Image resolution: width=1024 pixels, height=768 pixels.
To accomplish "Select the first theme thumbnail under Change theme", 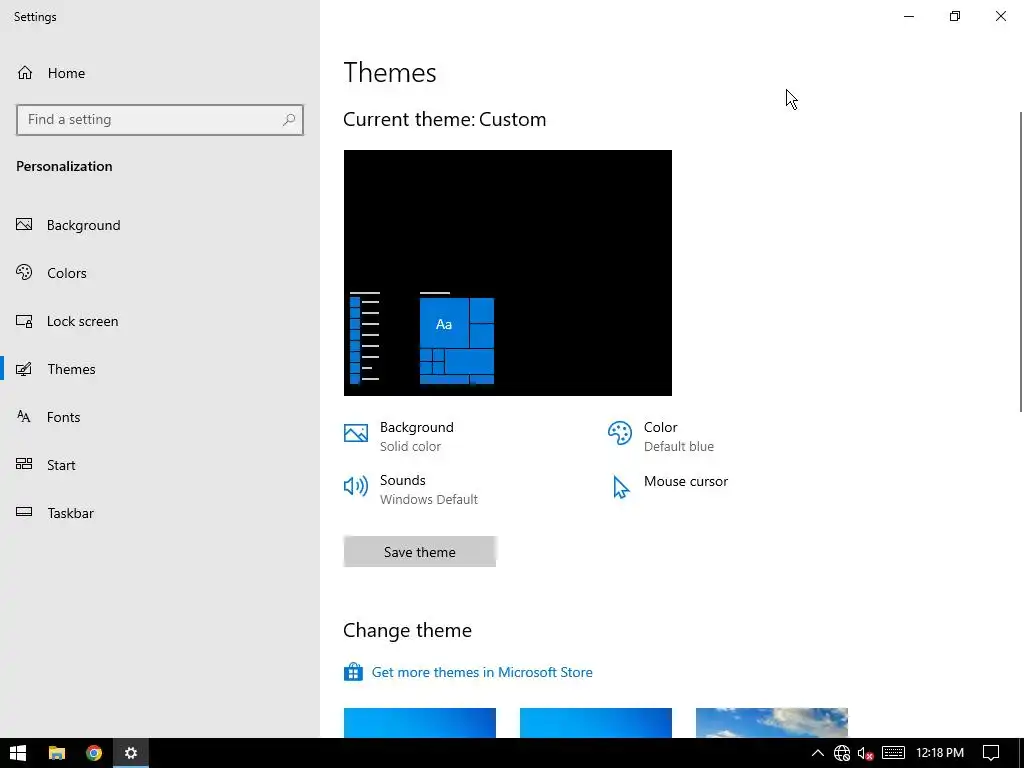I will point(420,723).
